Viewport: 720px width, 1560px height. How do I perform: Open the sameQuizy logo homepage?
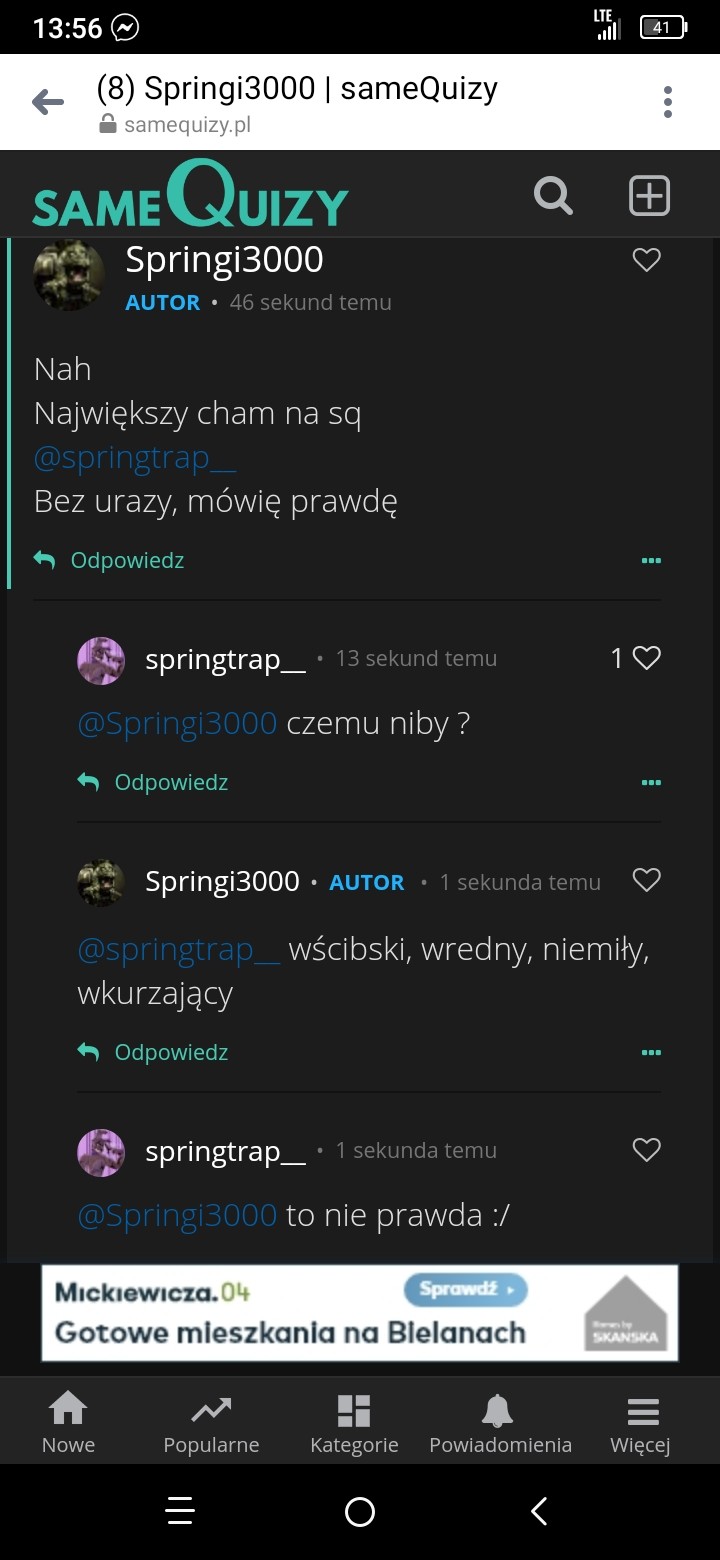[x=190, y=197]
